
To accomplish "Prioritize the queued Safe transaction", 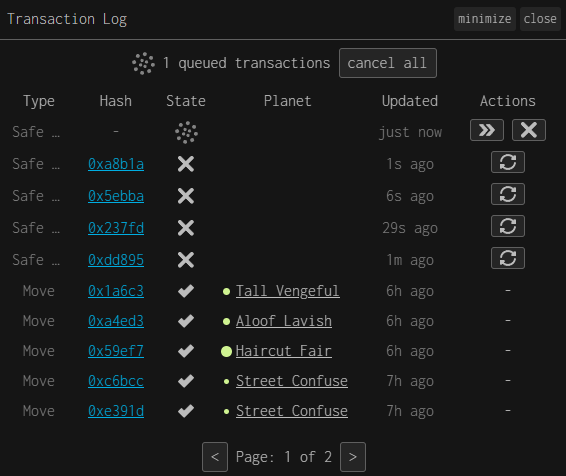I will (x=487, y=130).
